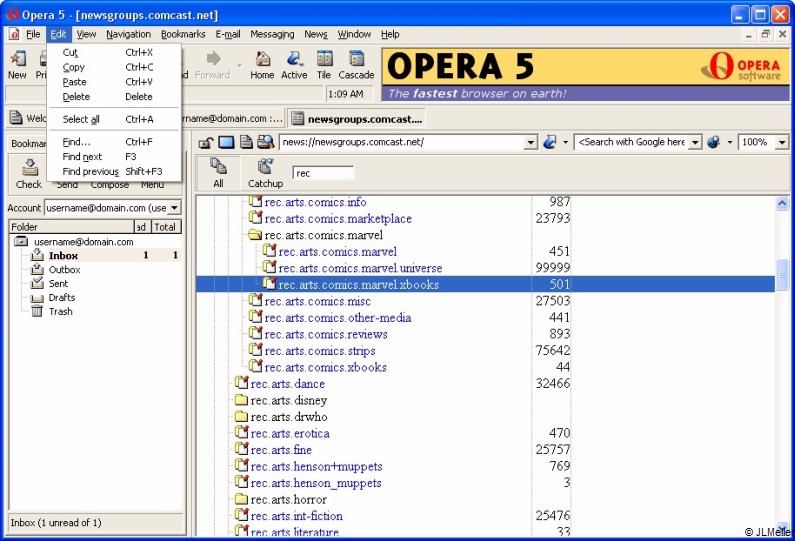Click the Check mail icon
The width and height of the screenshot is (795, 541).
[29, 167]
